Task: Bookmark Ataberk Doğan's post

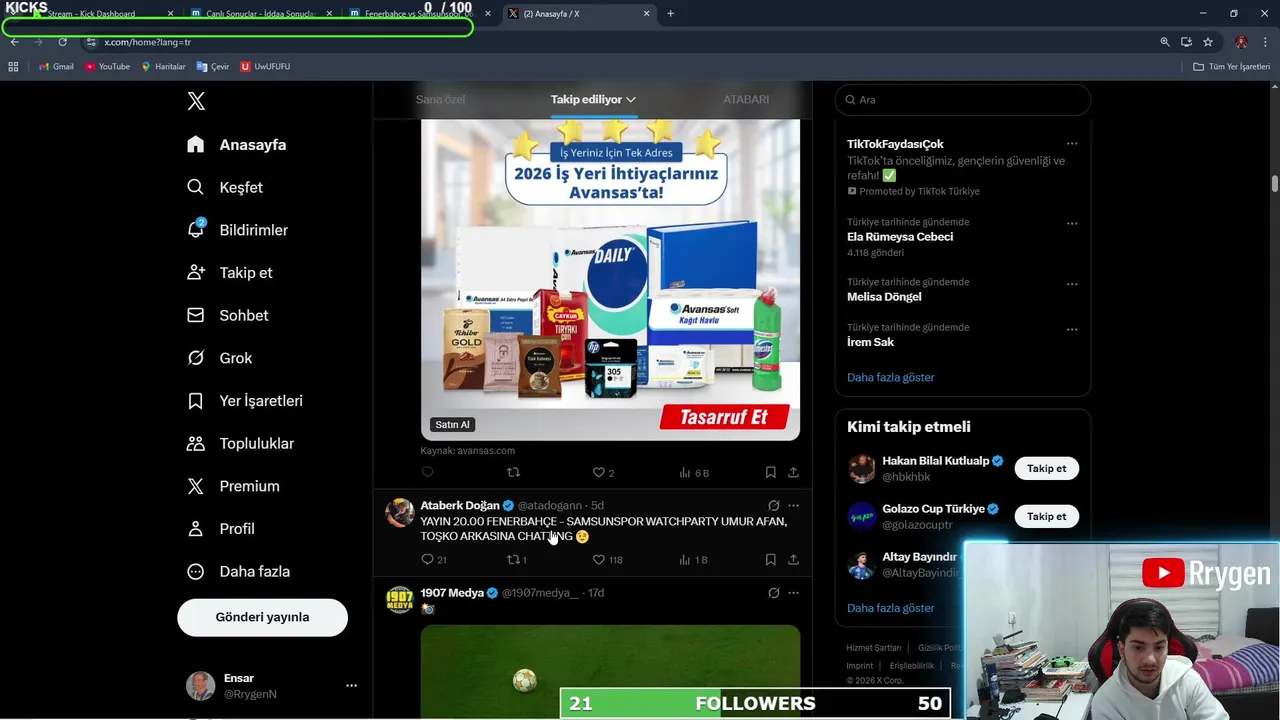Action: click(770, 560)
